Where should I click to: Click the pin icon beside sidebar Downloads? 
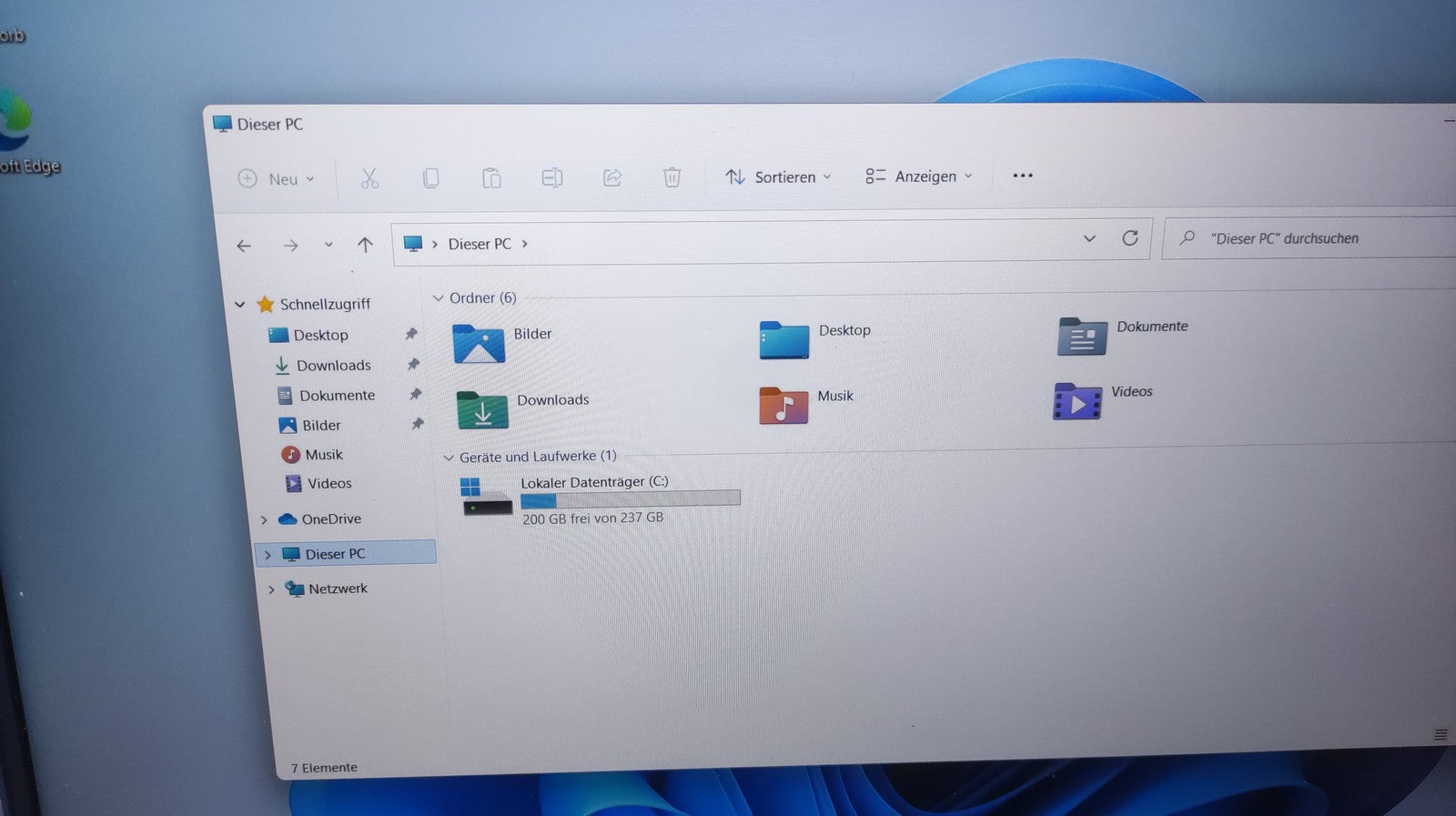[x=413, y=364]
